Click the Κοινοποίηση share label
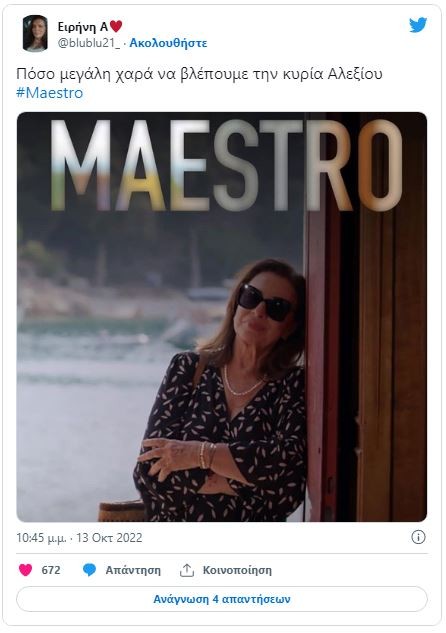This screenshot has width=446, height=633. (x=237, y=570)
